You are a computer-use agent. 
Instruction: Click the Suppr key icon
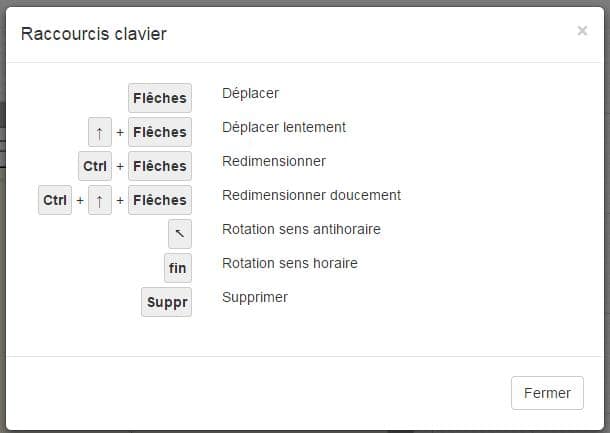pos(166,302)
